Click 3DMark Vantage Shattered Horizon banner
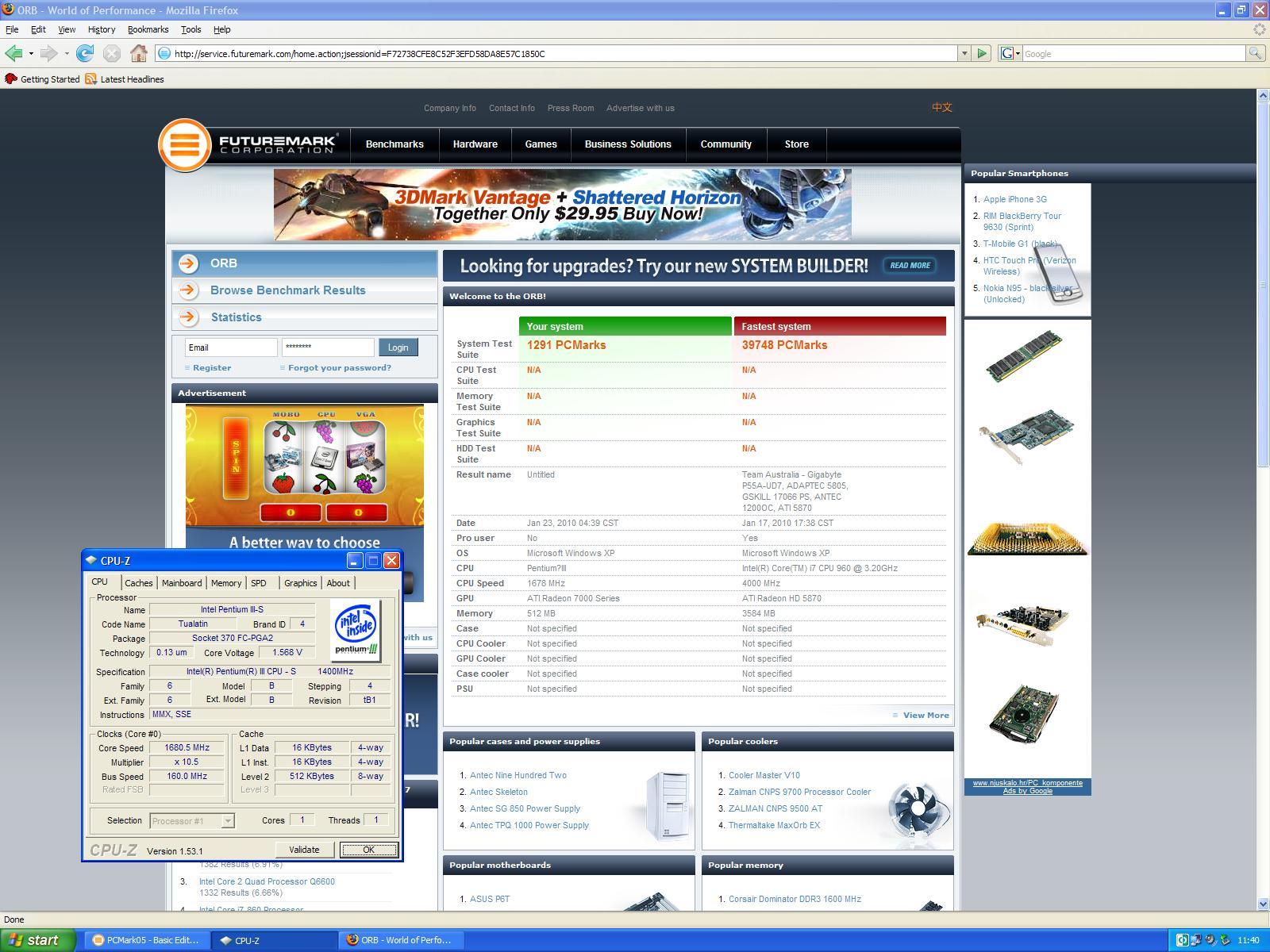The image size is (1270, 952). [x=563, y=205]
